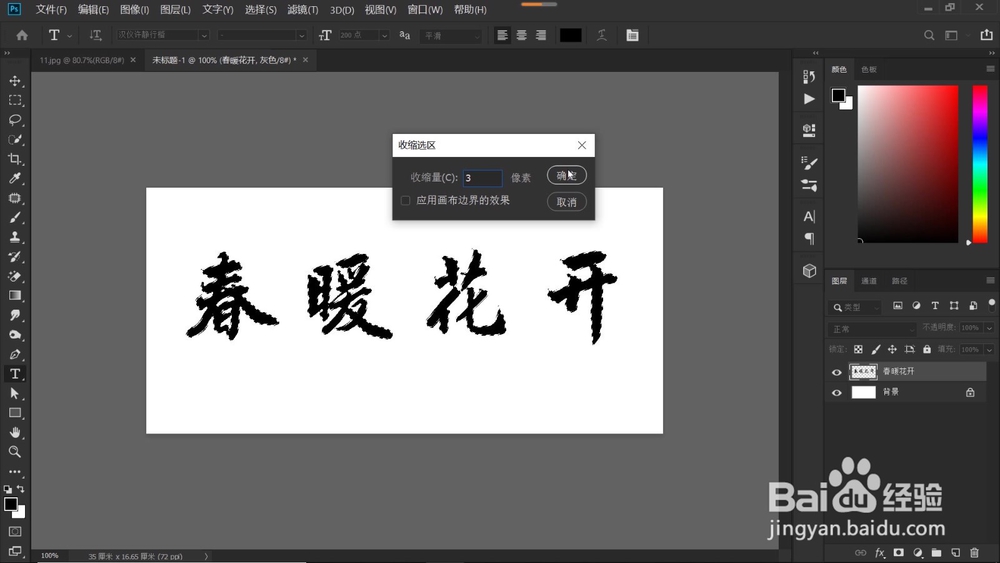The image size is (1000, 563).
Task: Hide the 背景 layer
Action: coord(837,393)
